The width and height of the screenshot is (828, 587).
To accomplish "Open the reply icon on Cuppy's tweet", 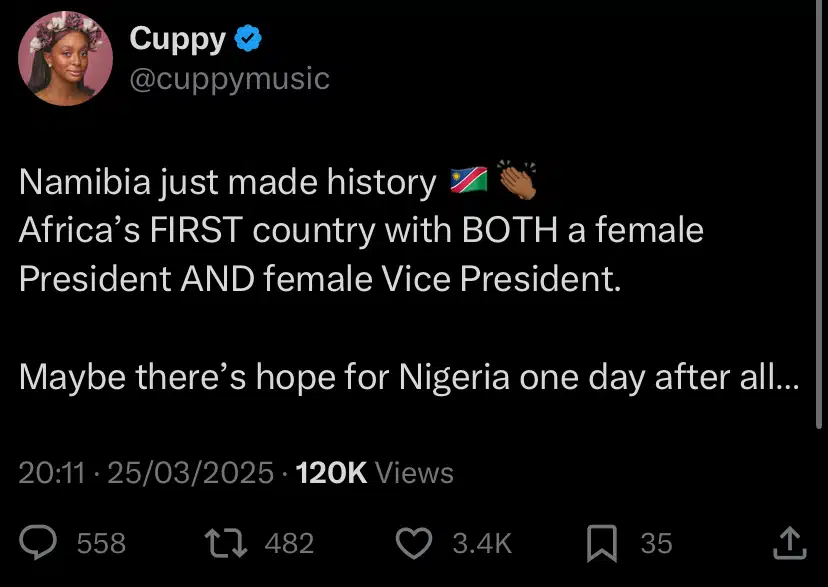I will (37, 543).
